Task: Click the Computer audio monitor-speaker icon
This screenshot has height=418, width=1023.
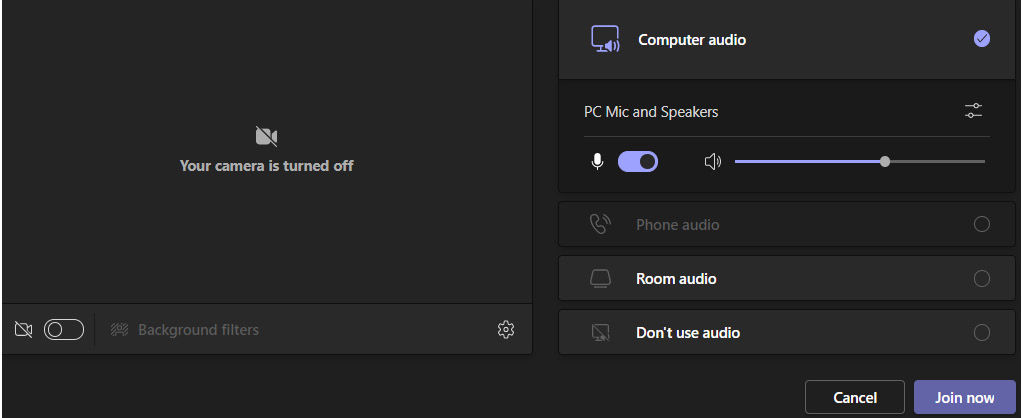Action: pyautogui.click(x=605, y=39)
